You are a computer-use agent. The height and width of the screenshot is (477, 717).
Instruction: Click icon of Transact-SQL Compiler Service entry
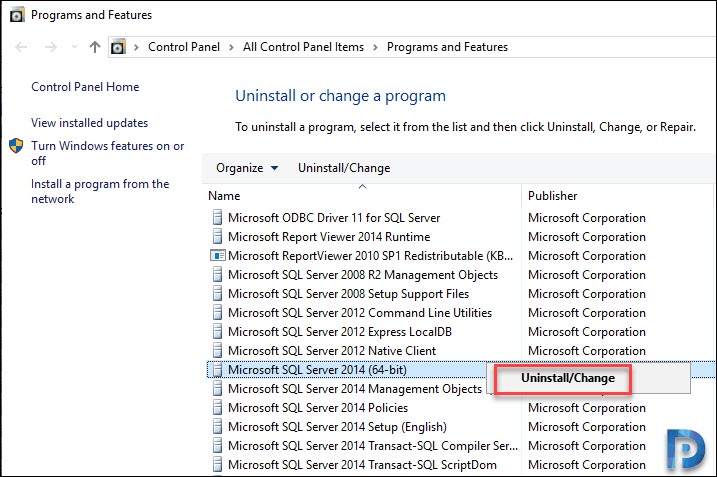coord(218,445)
